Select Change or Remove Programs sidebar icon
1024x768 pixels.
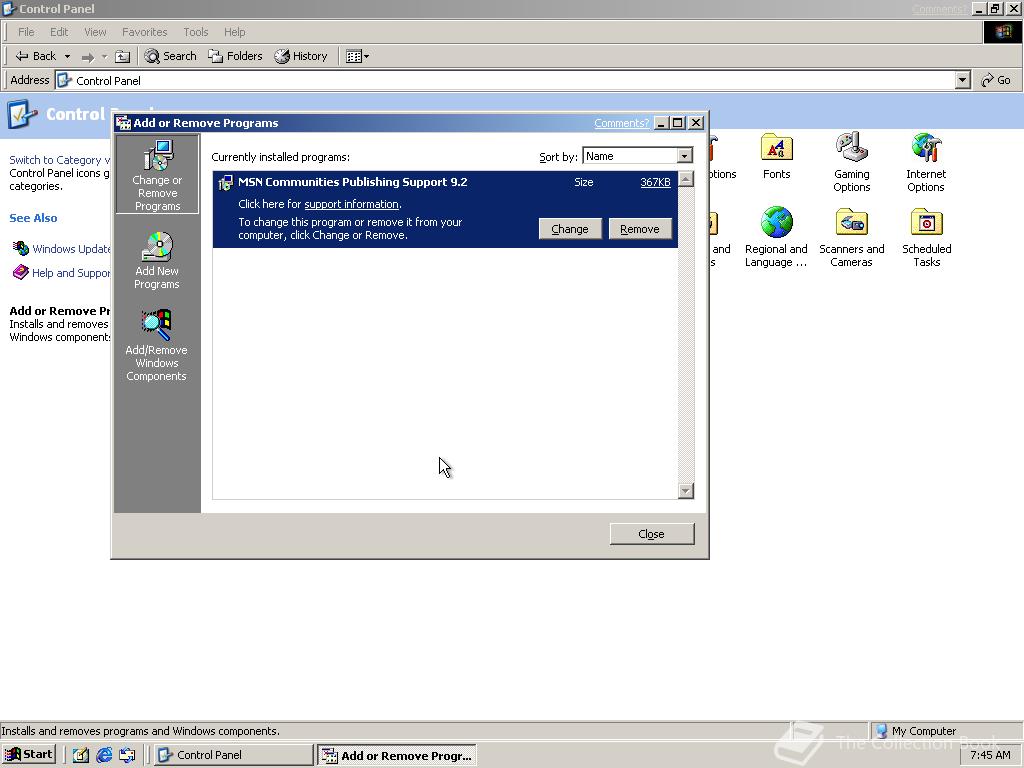pos(157,174)
